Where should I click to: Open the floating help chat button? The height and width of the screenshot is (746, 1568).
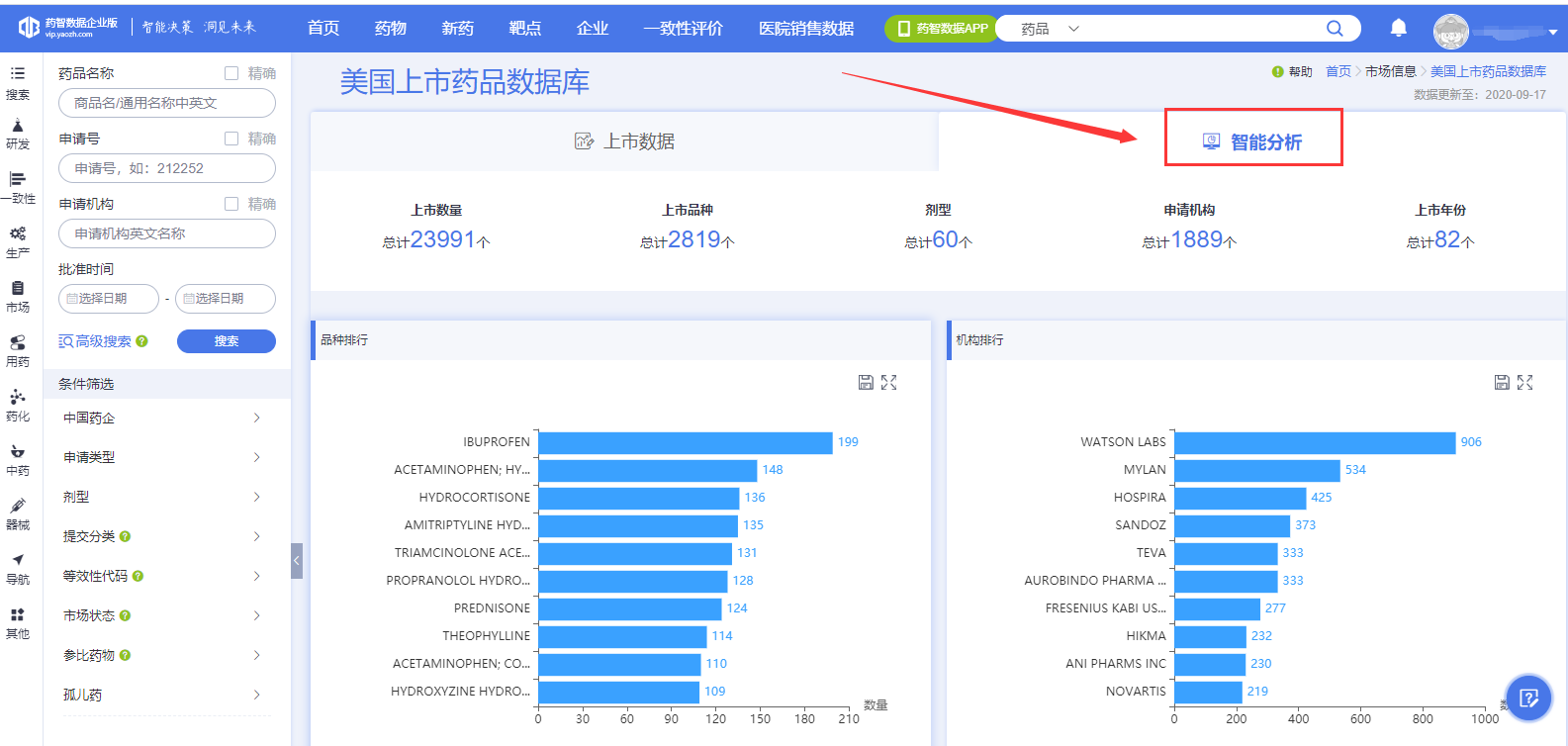(1529, 699)
